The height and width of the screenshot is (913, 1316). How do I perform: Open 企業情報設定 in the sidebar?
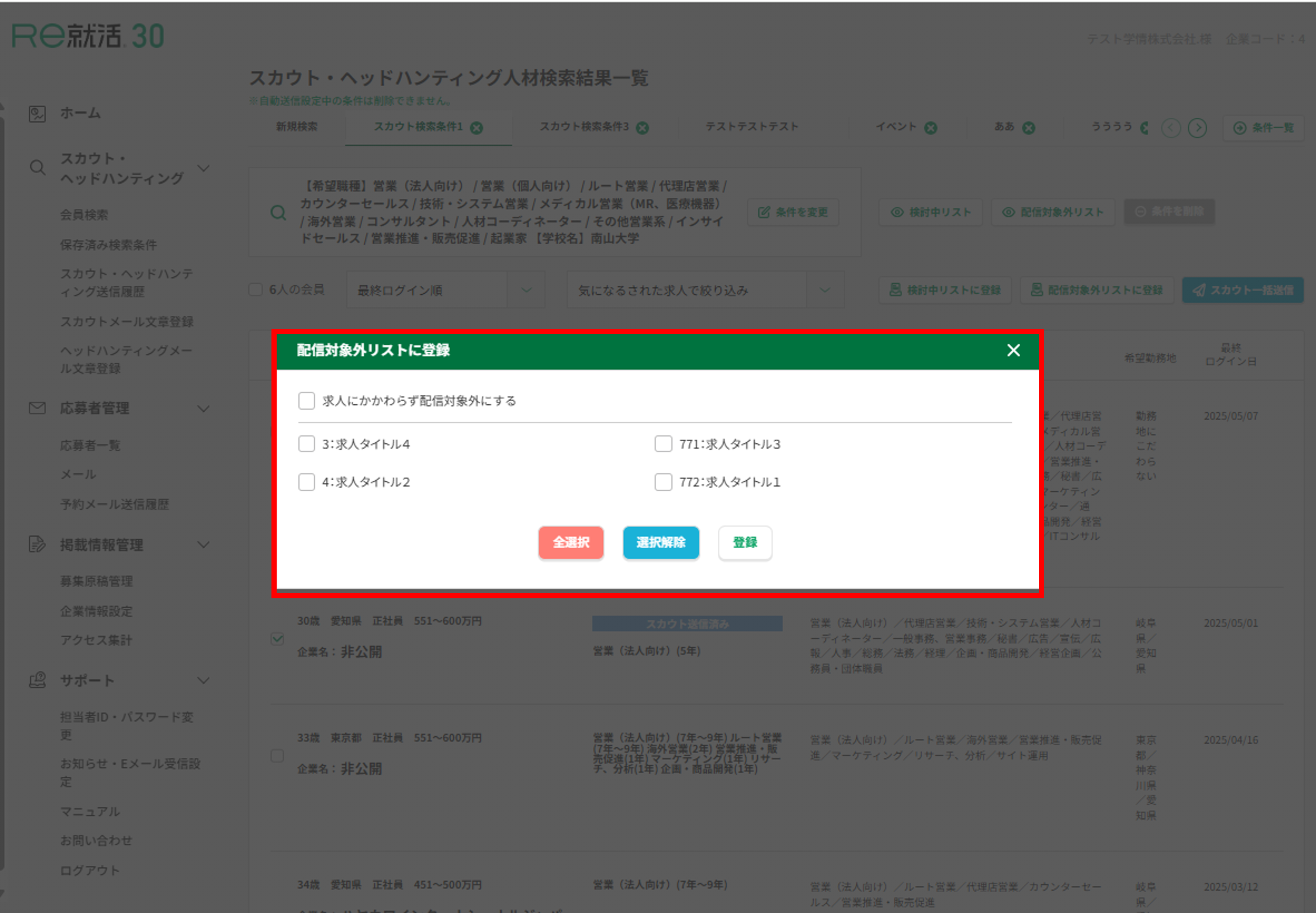point(96,611)
